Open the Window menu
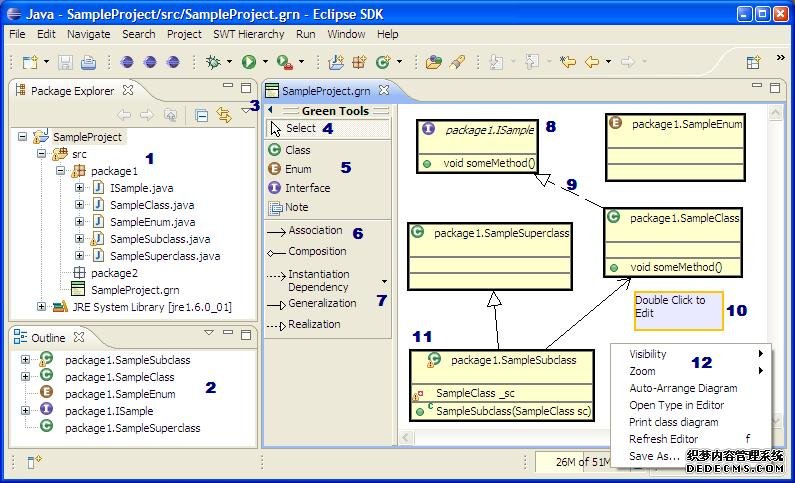Viewport: 795px width, 483px height. pyautogui.click(x=346, y=34)
